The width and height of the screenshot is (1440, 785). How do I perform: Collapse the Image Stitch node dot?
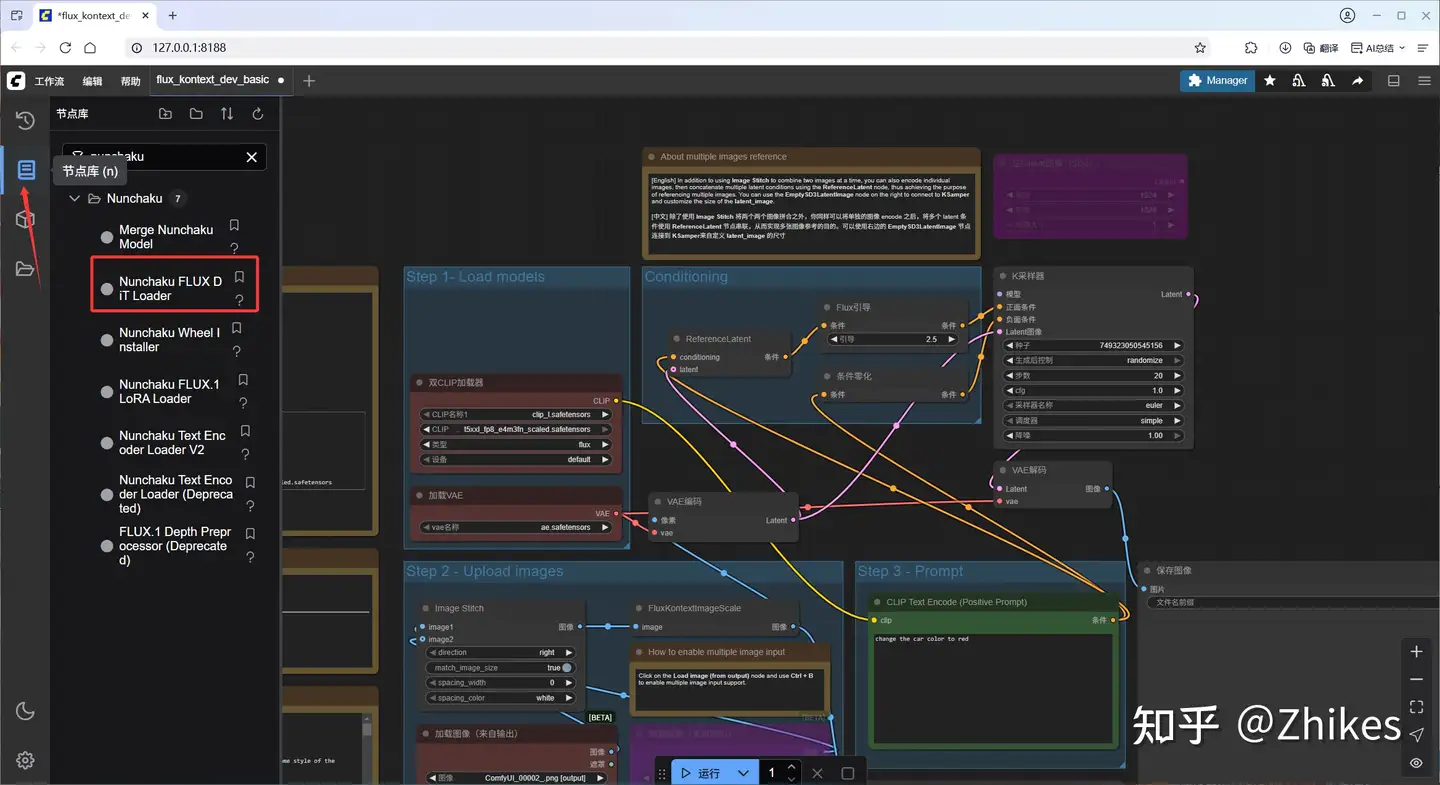425,608
